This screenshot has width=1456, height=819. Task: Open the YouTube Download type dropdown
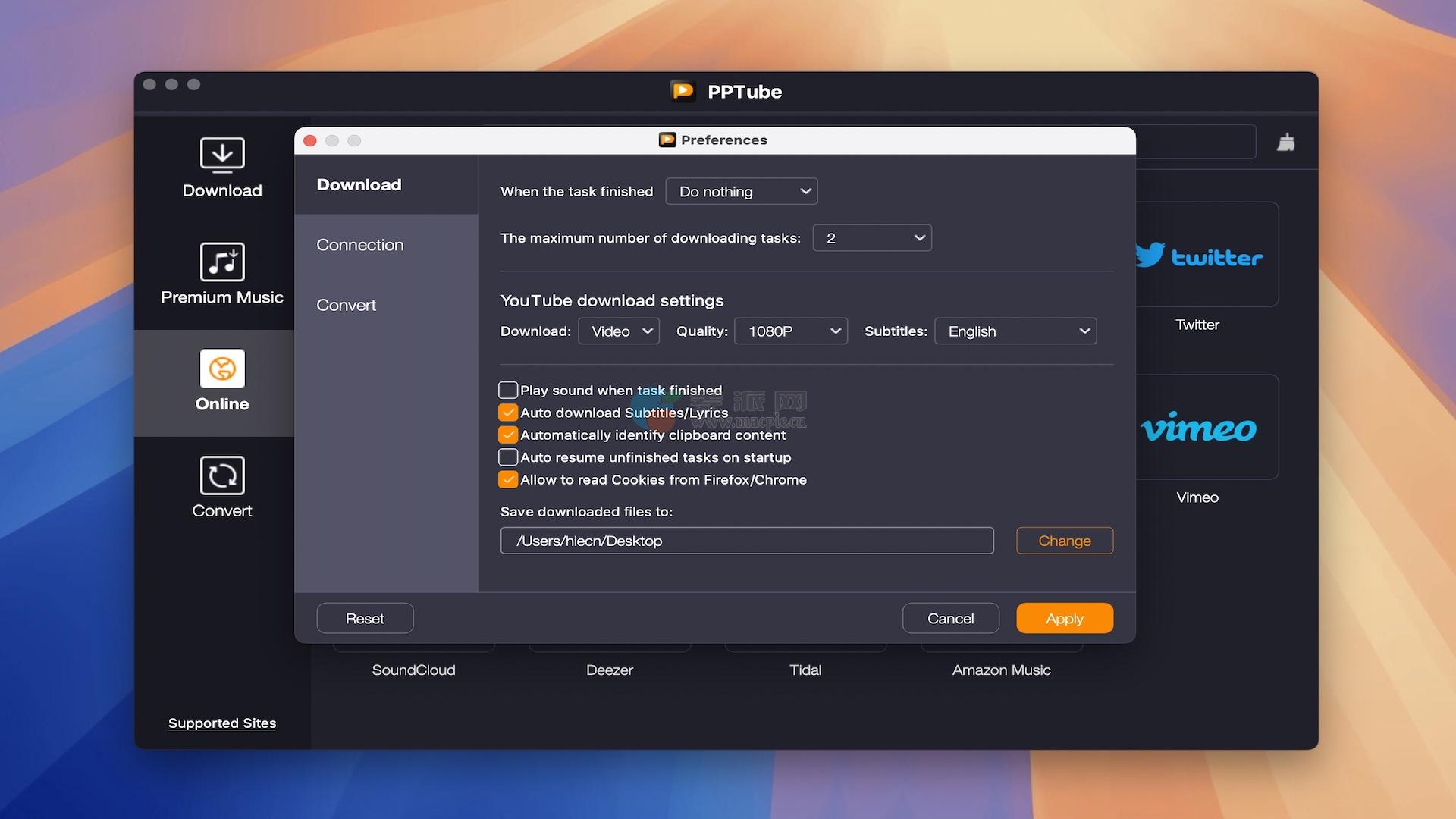coord(619,331)
